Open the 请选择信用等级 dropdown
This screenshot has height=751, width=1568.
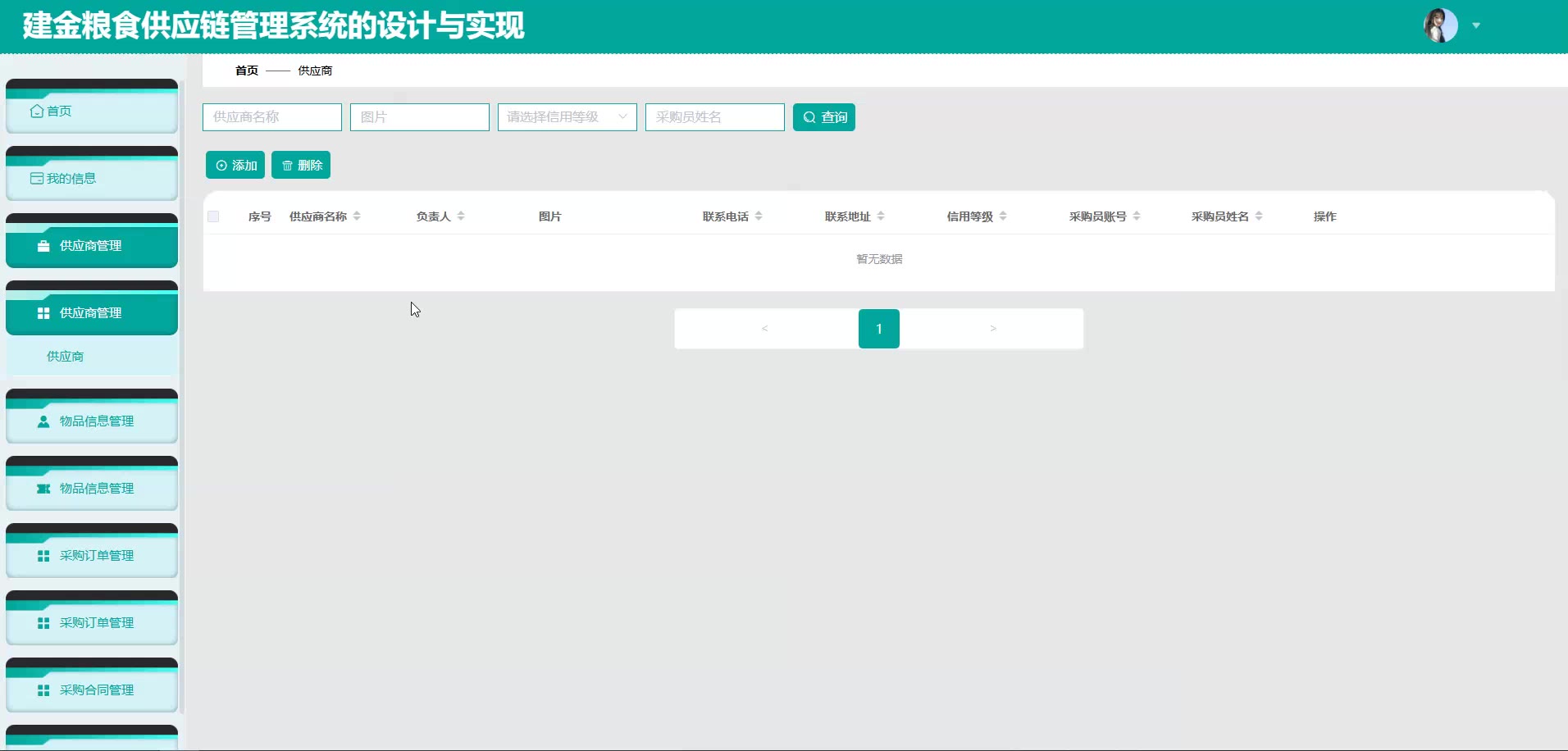tap(567, 117)
